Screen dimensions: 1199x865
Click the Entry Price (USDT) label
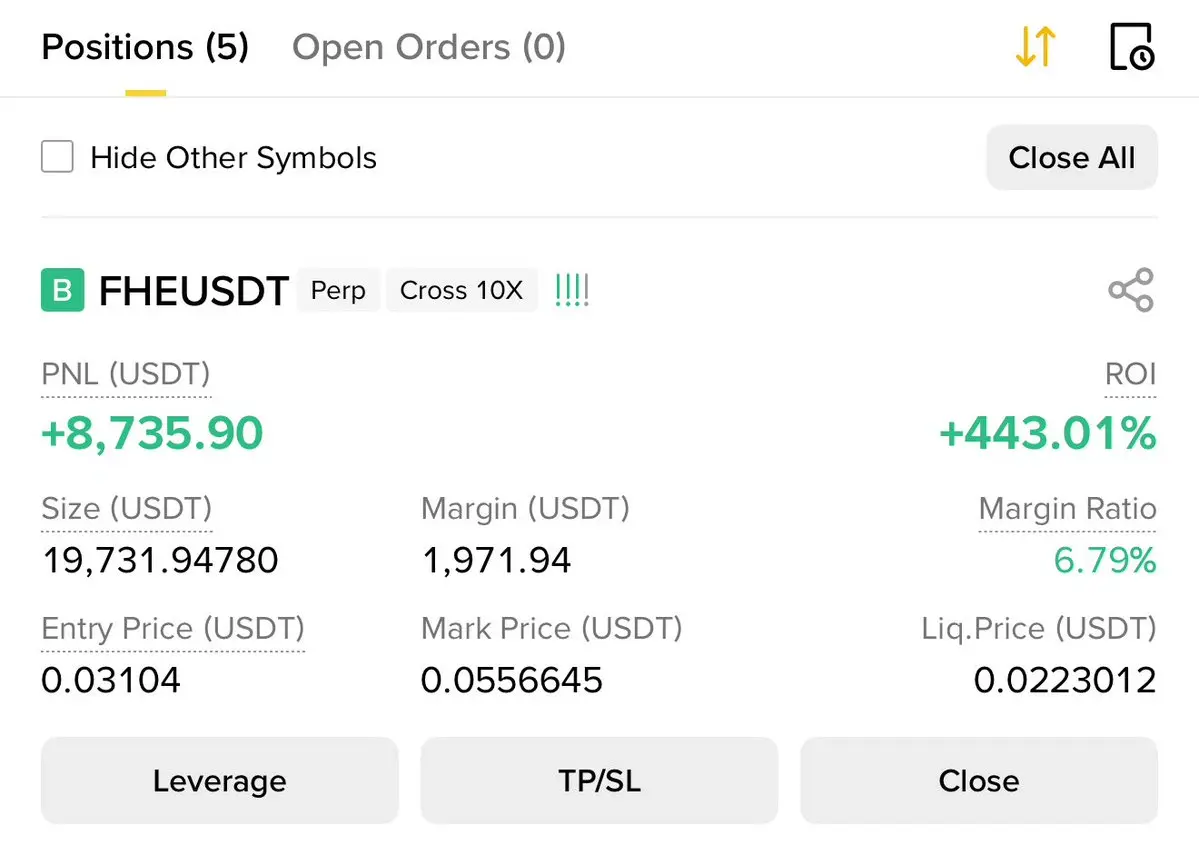(172, 629)
